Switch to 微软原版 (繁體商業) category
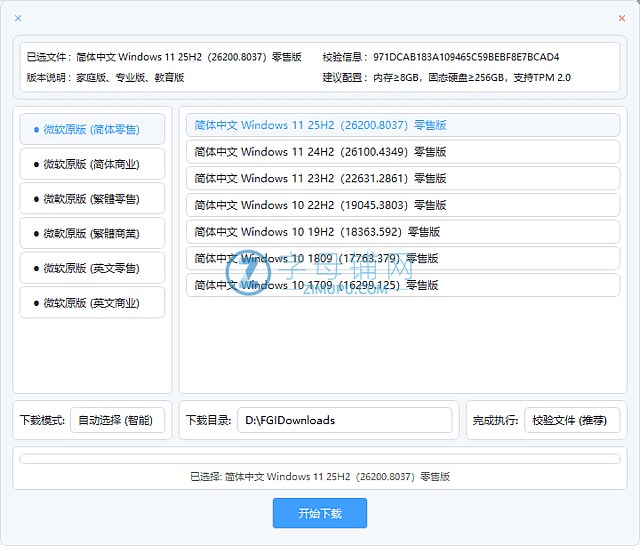 (x=92, y=234)
